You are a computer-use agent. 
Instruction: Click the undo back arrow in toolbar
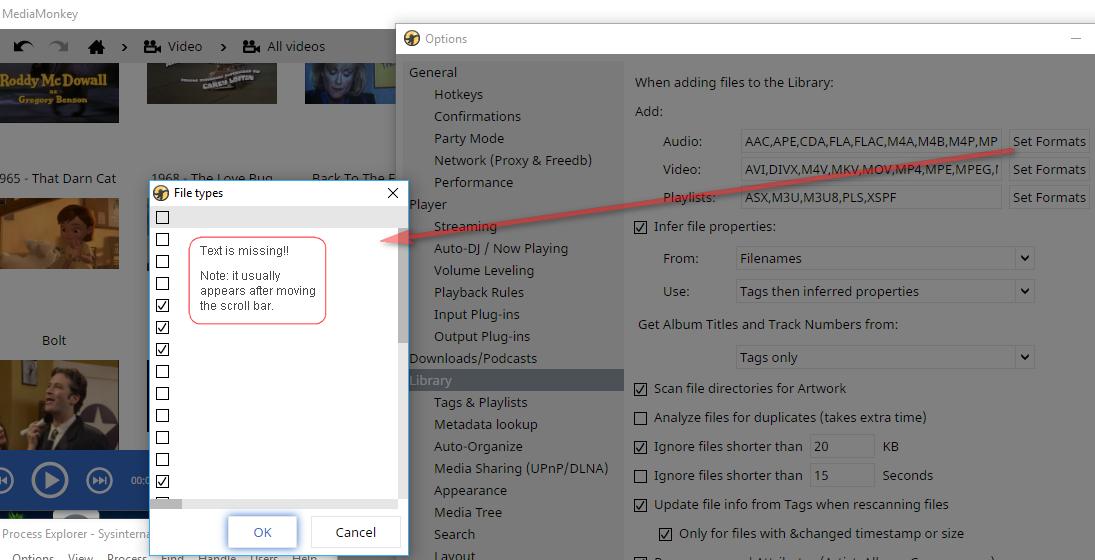tap(24, 46)
